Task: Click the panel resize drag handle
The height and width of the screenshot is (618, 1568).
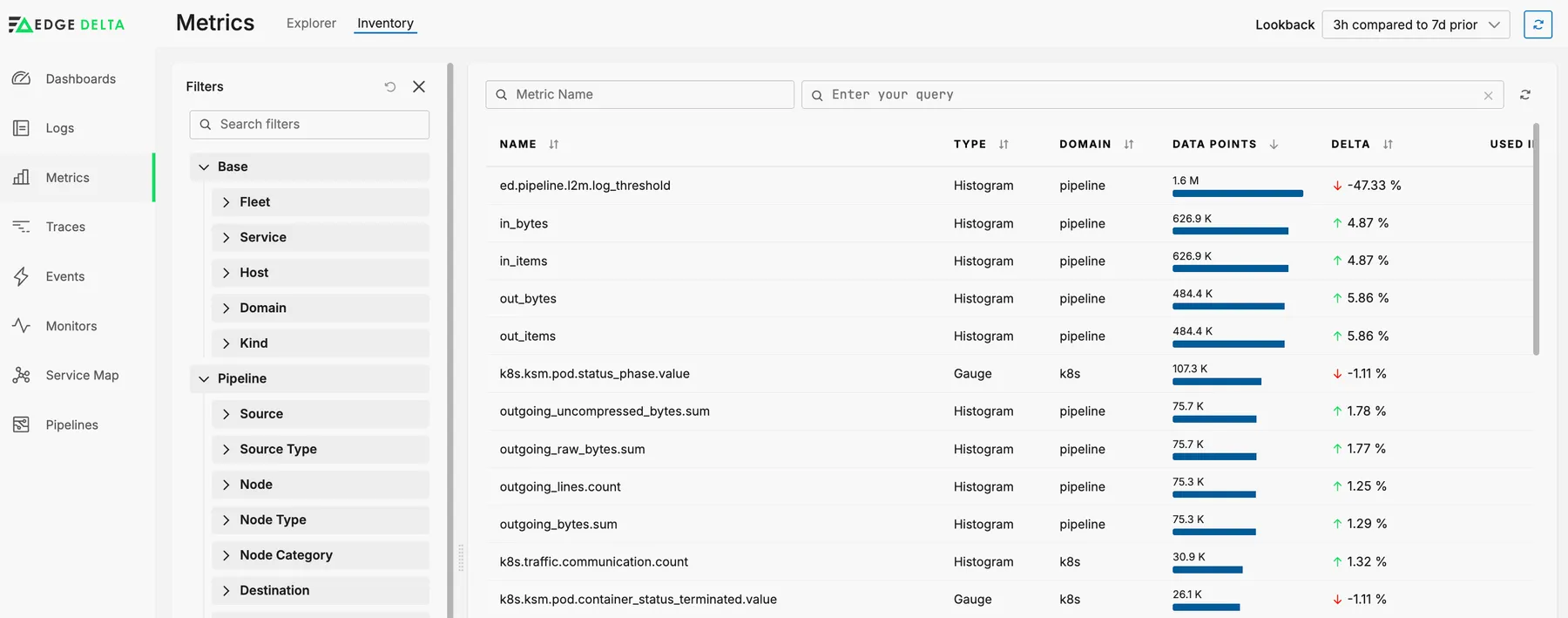Action: click(x=461, y=558)
